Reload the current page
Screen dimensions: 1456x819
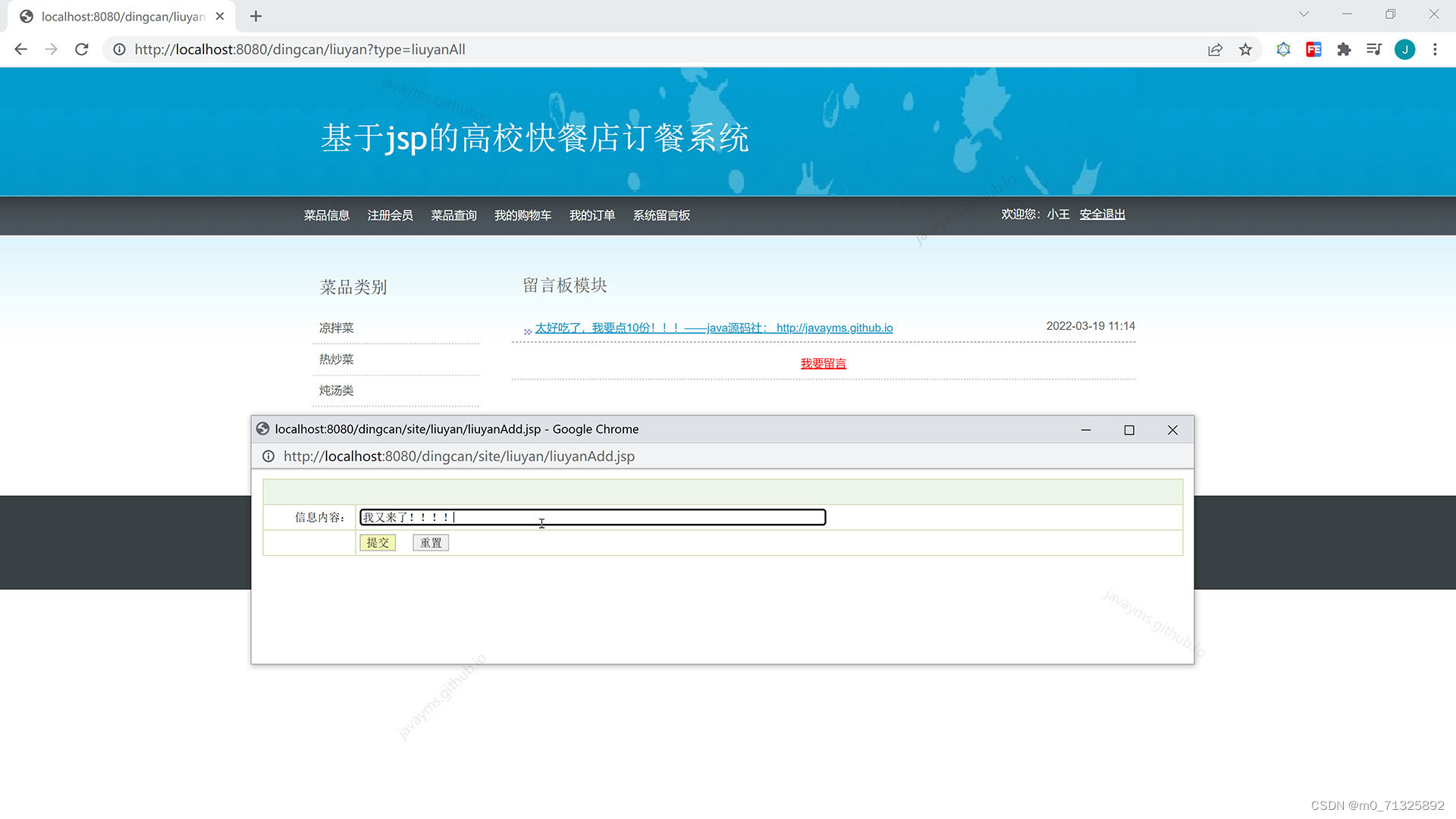point(81,49)
